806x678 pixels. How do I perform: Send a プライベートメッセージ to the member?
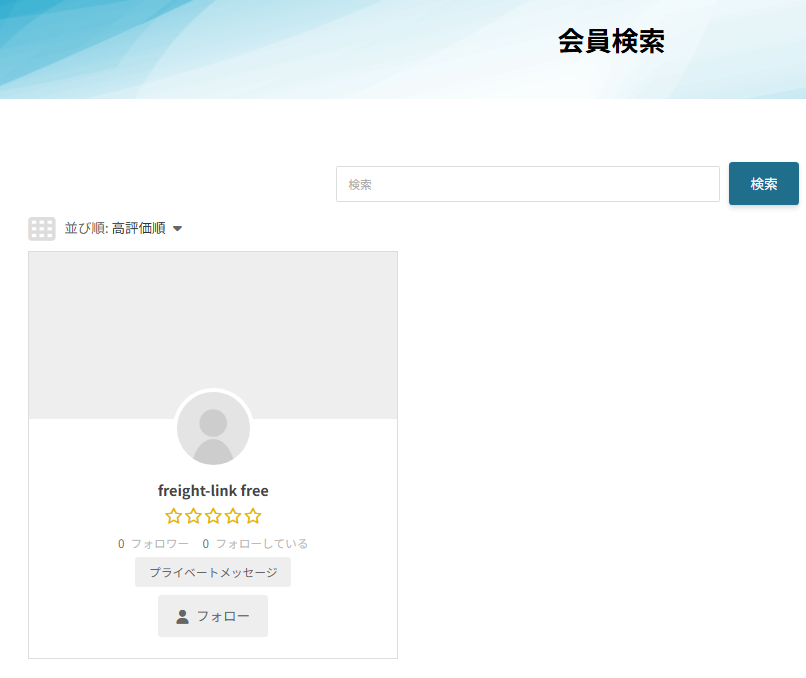(213, 572)
